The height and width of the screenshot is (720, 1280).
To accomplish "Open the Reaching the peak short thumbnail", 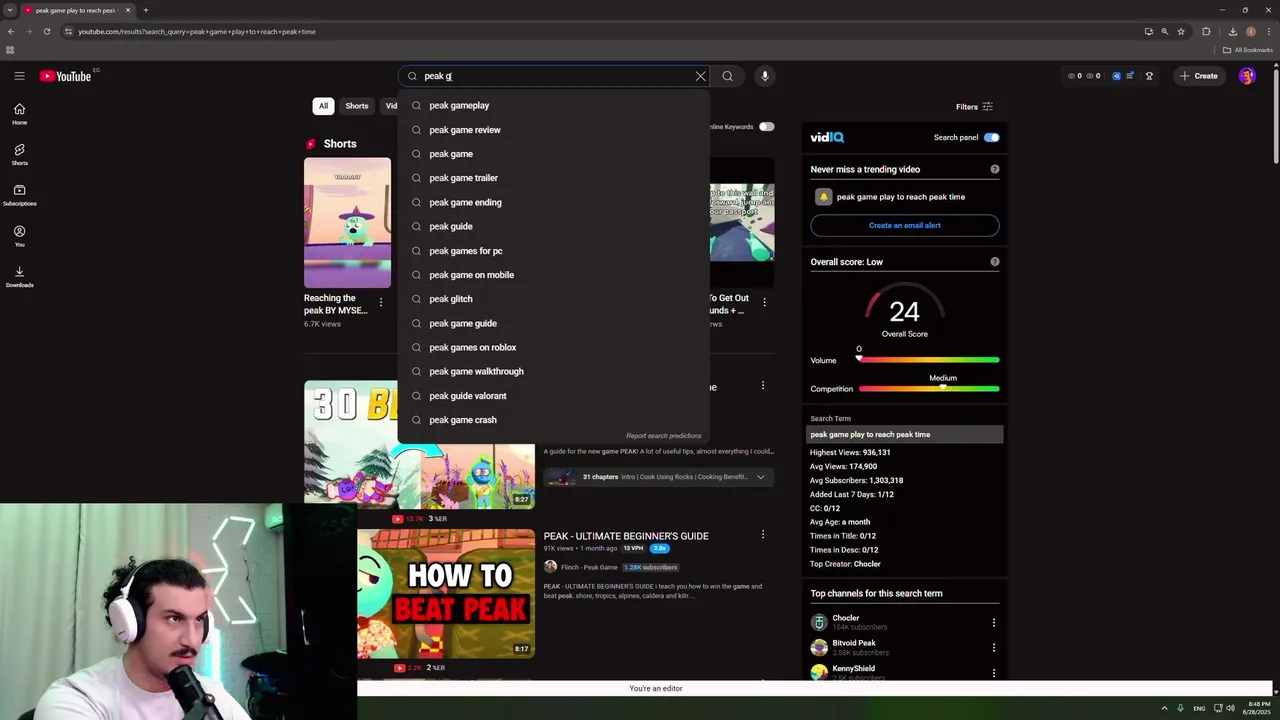I will click(x=347, y=223).
